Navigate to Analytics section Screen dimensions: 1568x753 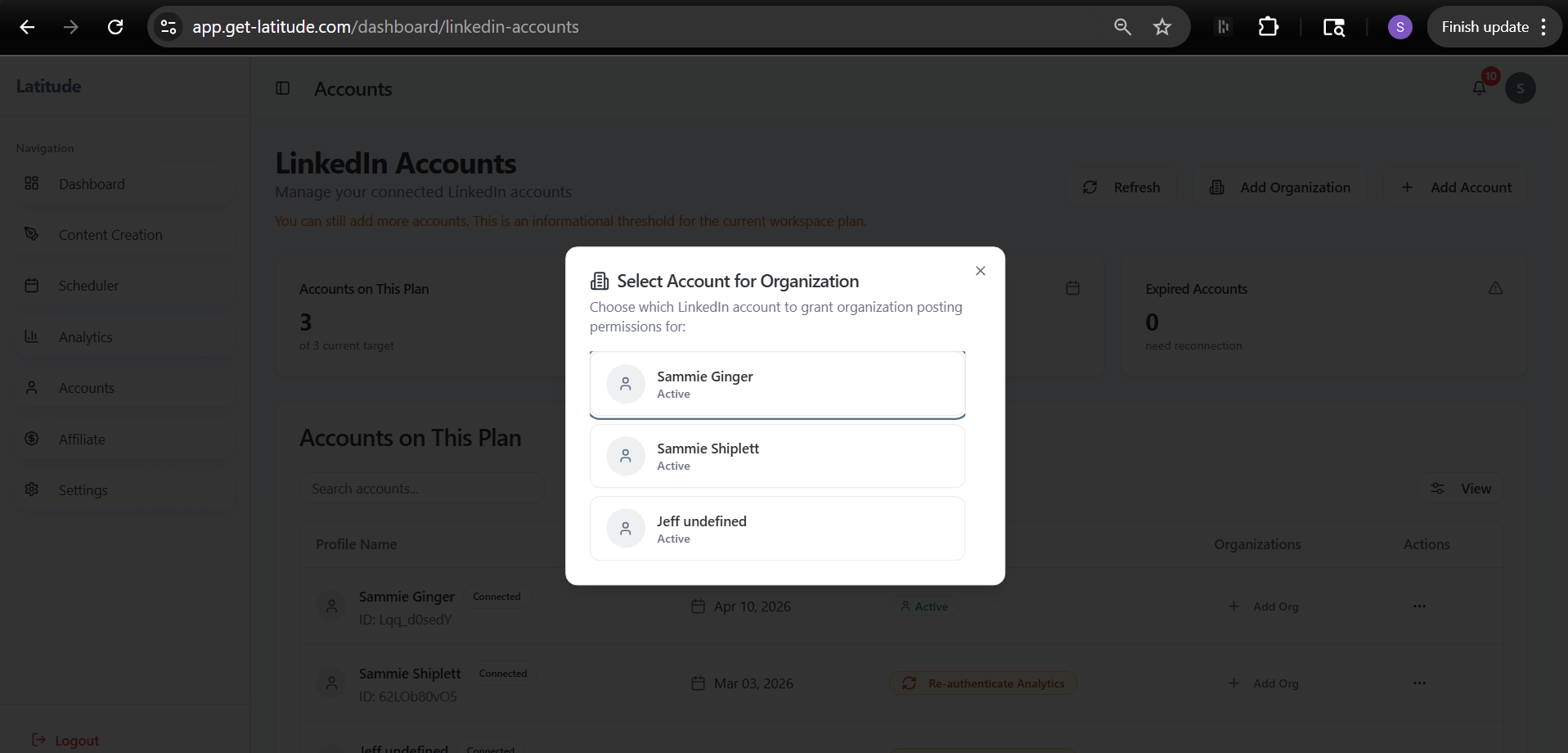[86, 337]
